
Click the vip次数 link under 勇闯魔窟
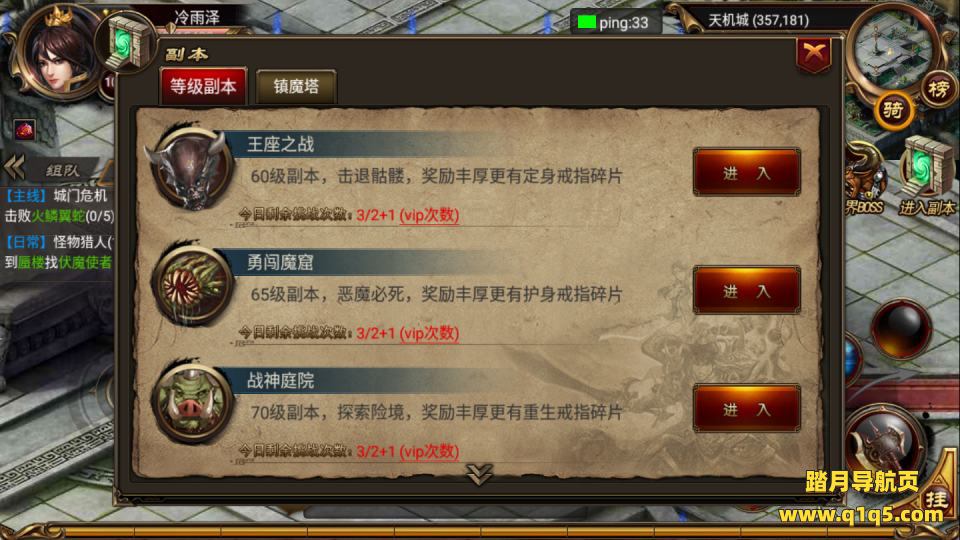click(x=429, y=333)
